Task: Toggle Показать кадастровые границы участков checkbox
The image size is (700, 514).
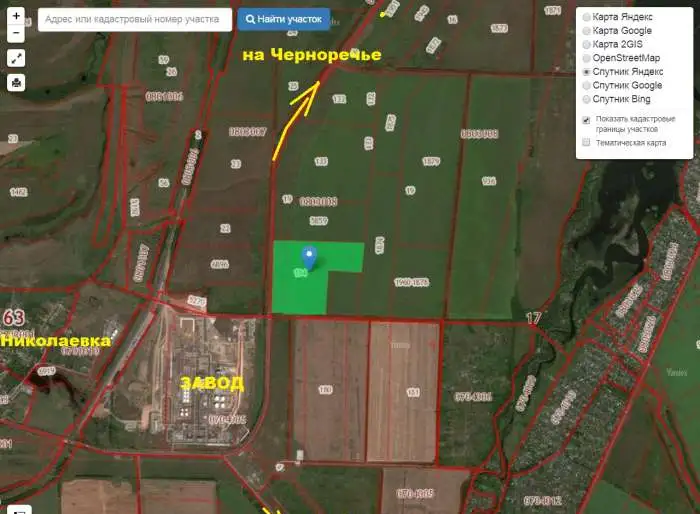Action: 587,120
